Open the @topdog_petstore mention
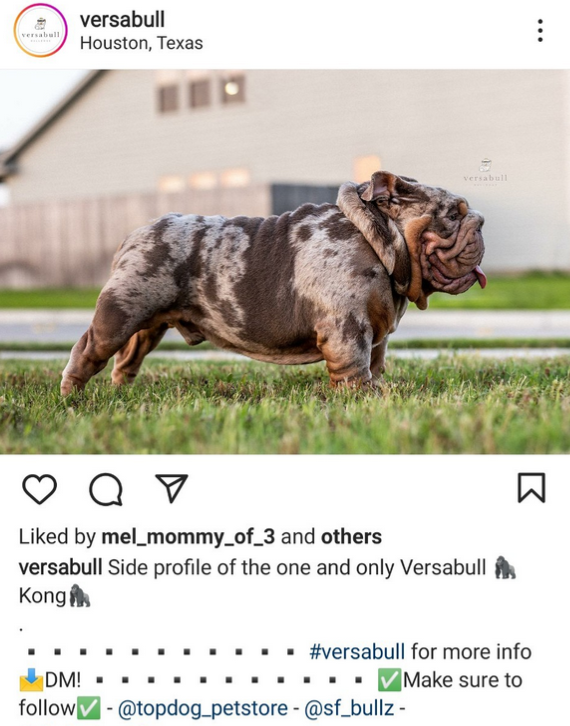 (203, 708)
